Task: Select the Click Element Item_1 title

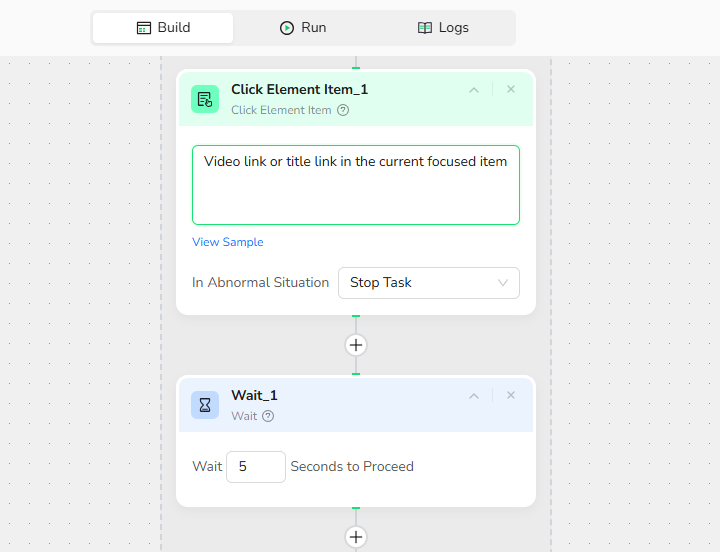Action: coord(299,89)
